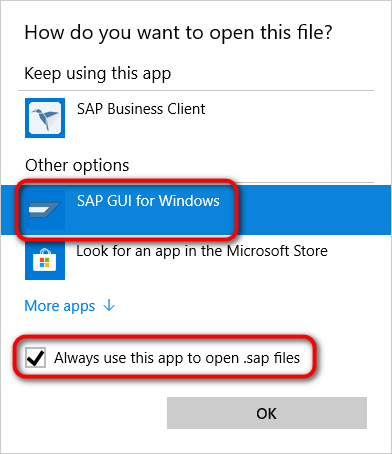Expand the More apps list
The image size is (392, 454).
pos(70,306)
